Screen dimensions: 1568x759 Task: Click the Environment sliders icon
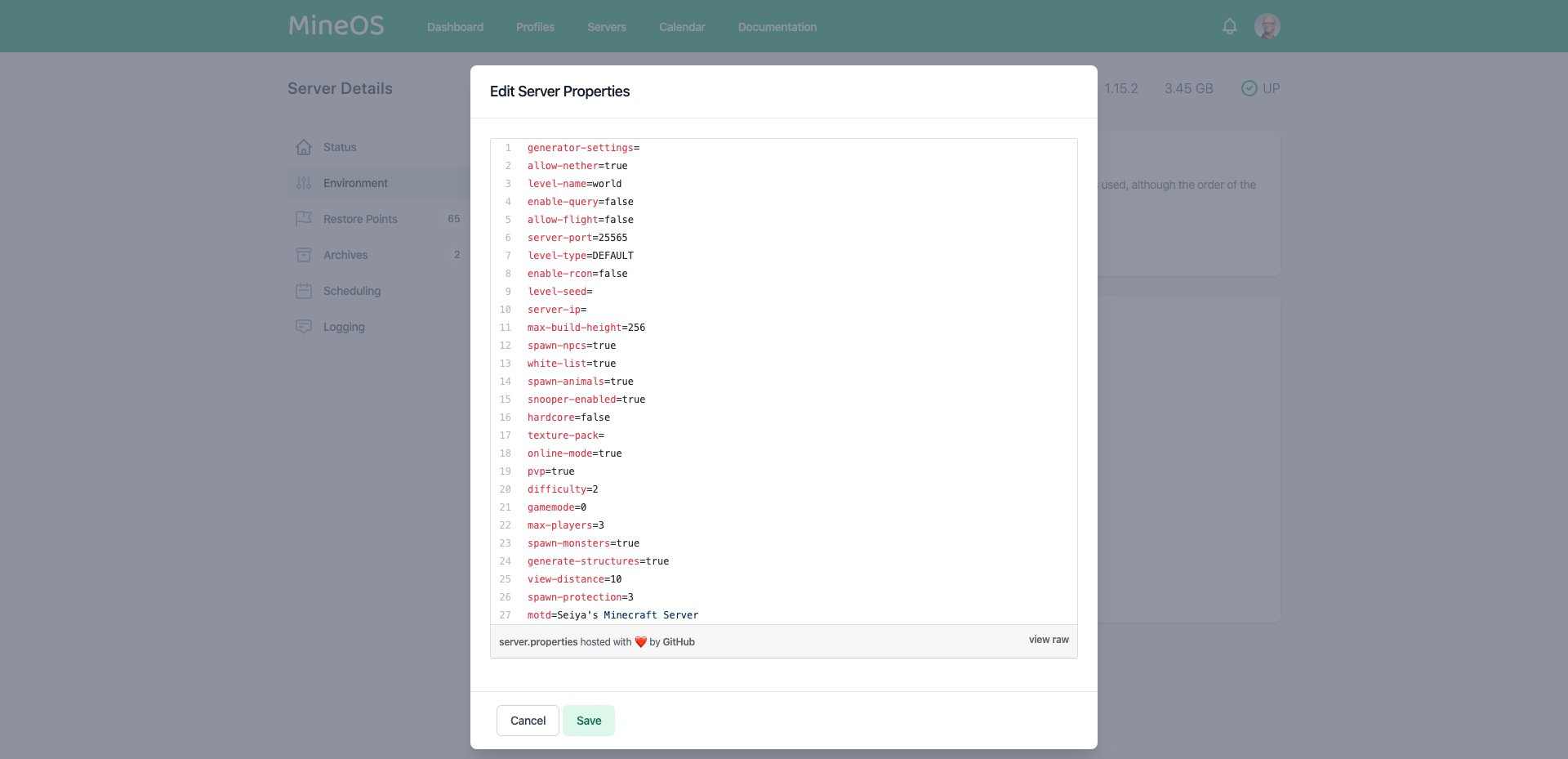[304, 183]
